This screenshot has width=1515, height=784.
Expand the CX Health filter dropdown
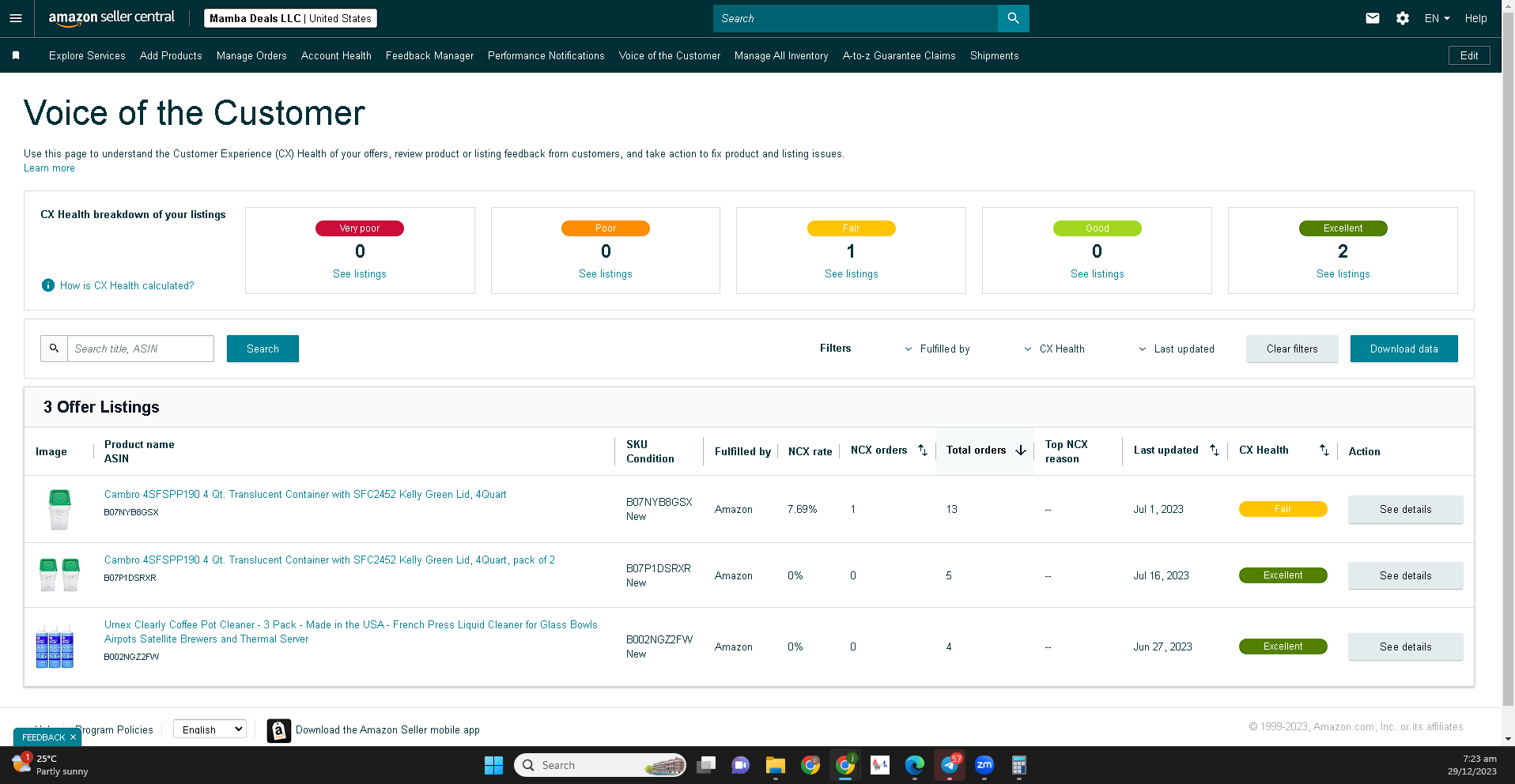[1054, 349]
